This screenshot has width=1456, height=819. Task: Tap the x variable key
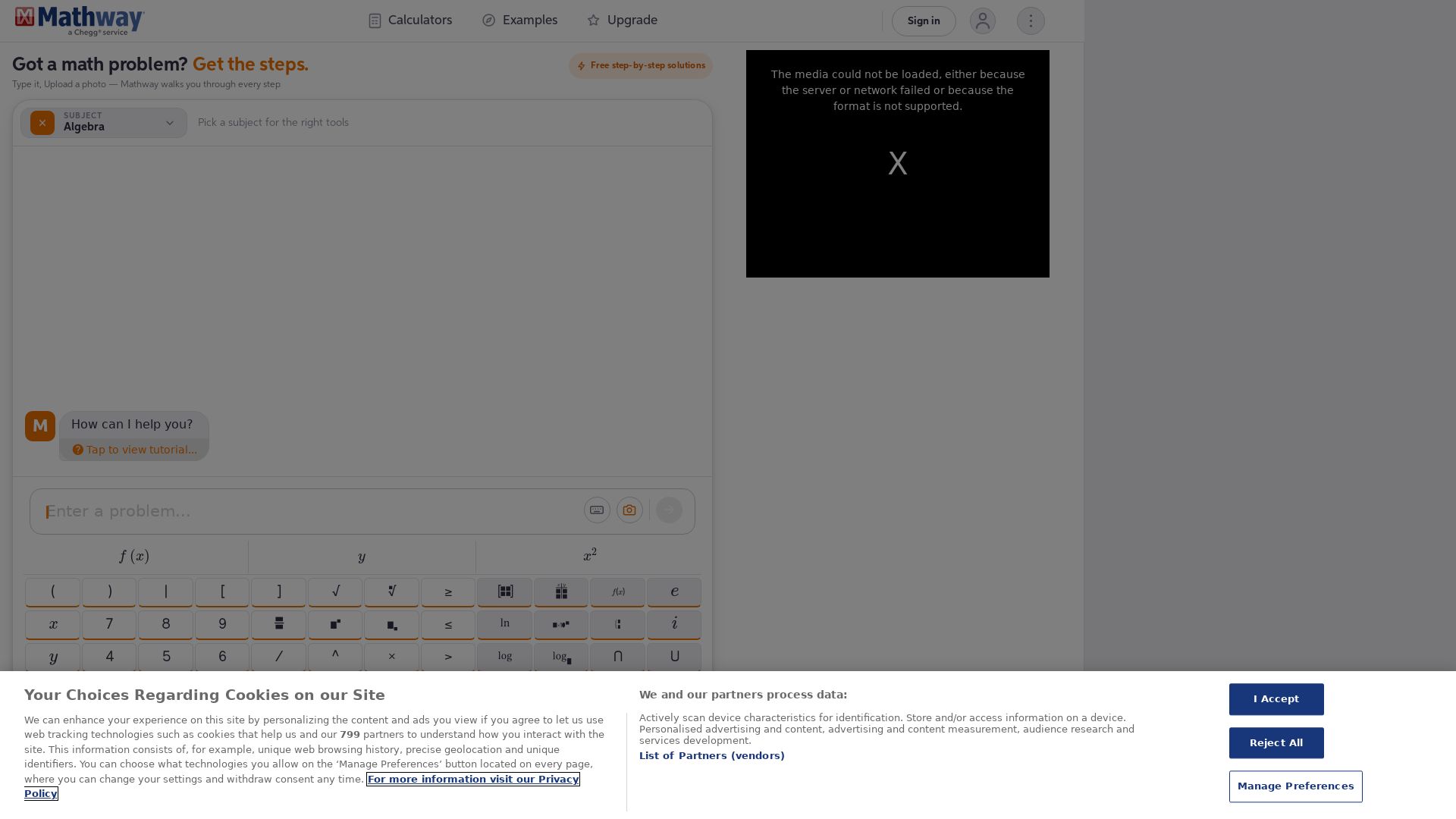click(52, 624)
